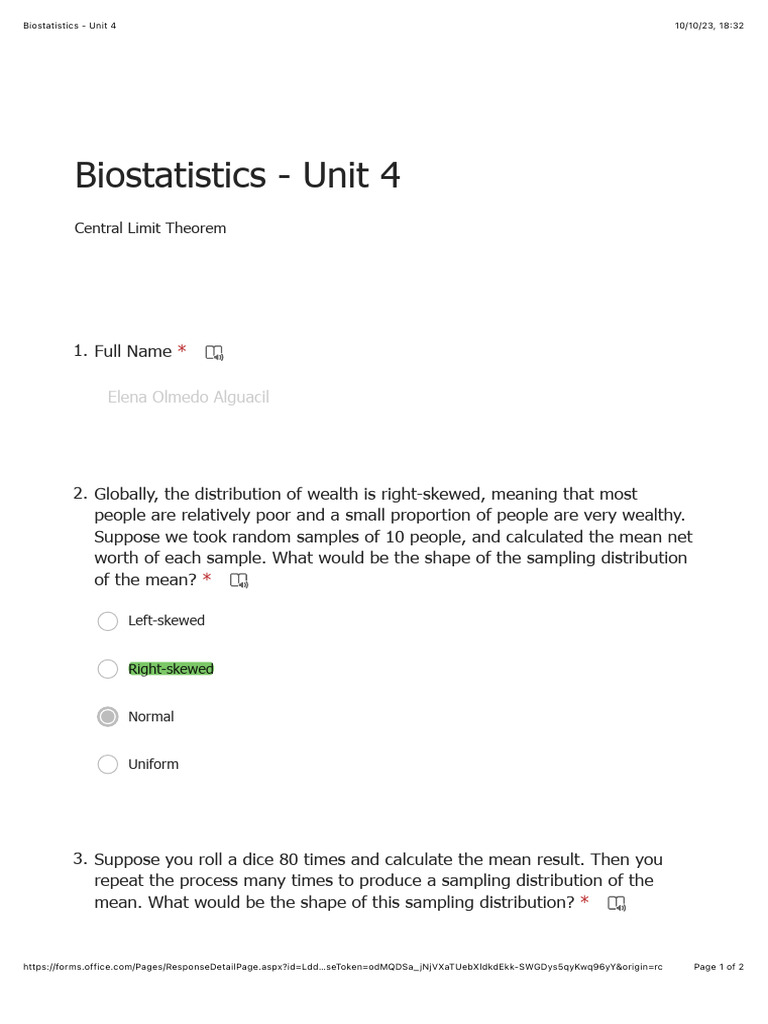Click the 10/10/23, 18:32 timestamp
Viewport: 768px width, 1024px height.
[709, 25]
